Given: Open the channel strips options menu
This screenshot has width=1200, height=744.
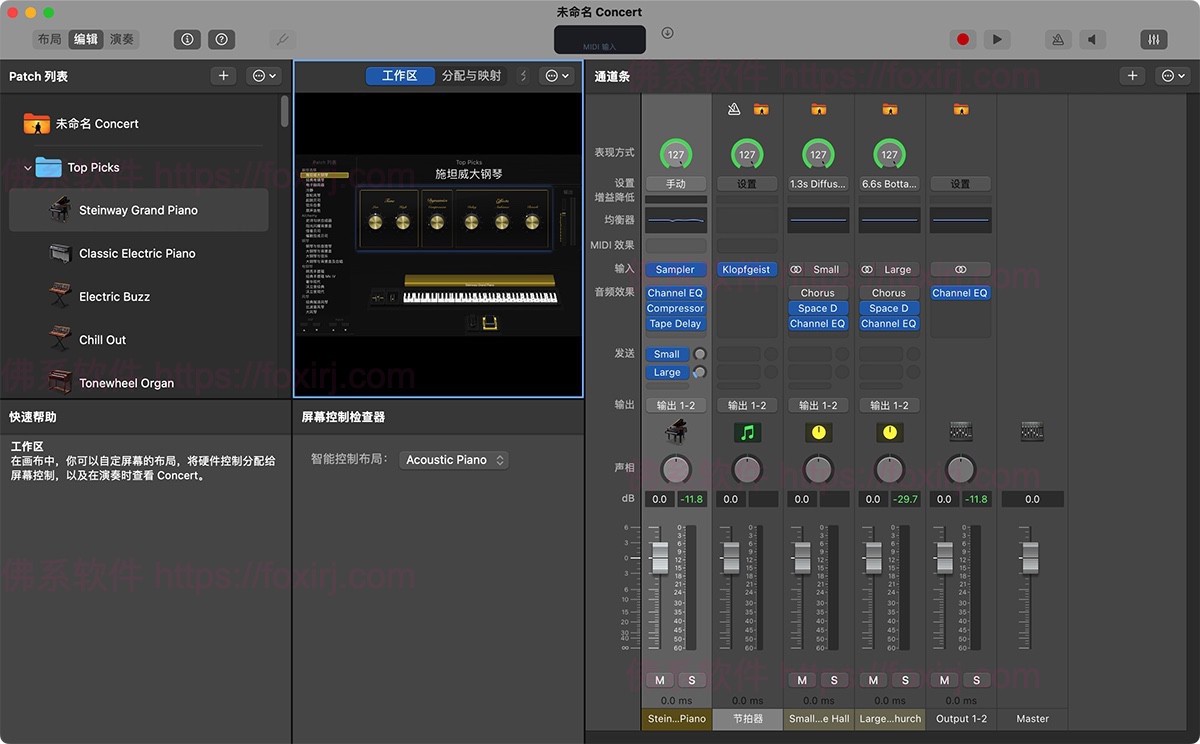Looking at the screenshot, I should pos(1171,76).
